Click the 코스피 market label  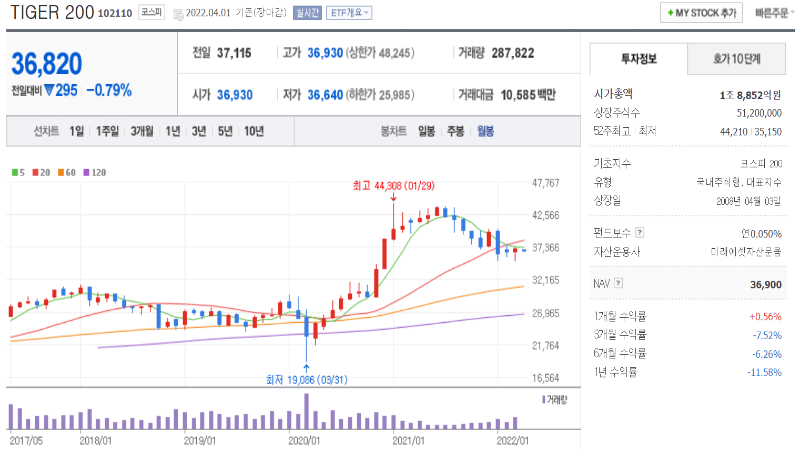pyautogui.click(x=152, y=12)
